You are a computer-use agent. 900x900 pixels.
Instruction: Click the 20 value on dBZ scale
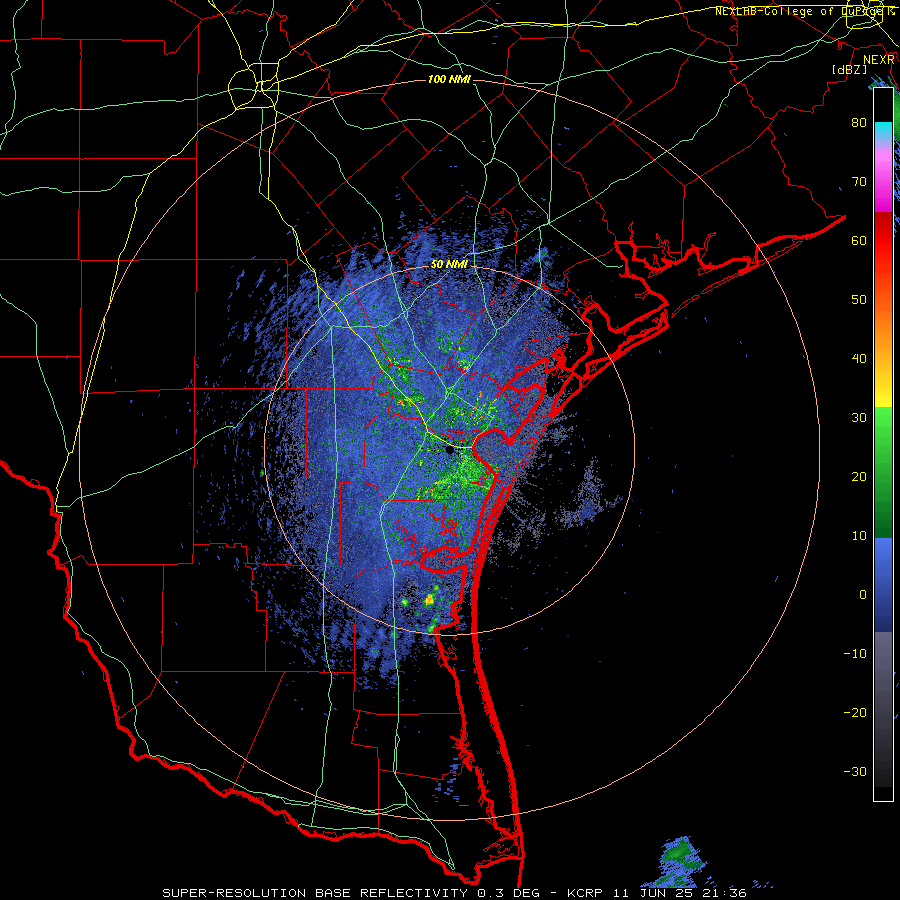(859, 477)
